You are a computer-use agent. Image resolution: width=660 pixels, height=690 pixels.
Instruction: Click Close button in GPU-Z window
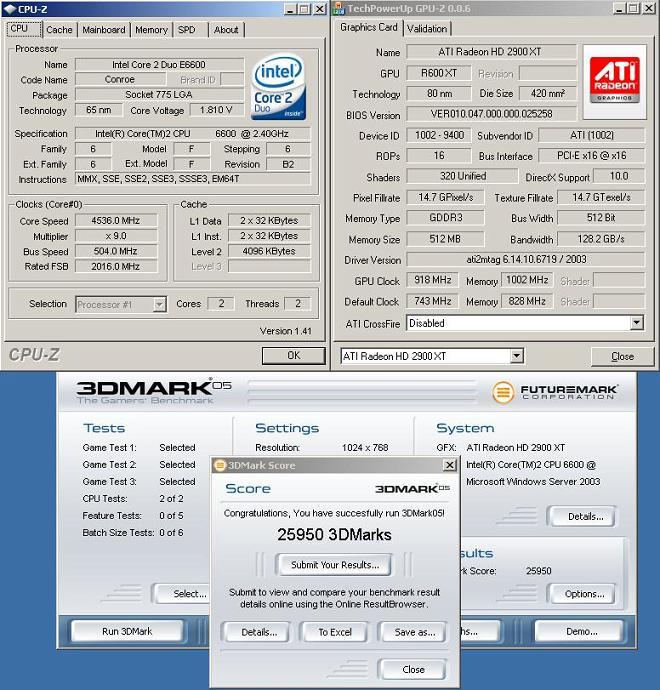(622, 356)
